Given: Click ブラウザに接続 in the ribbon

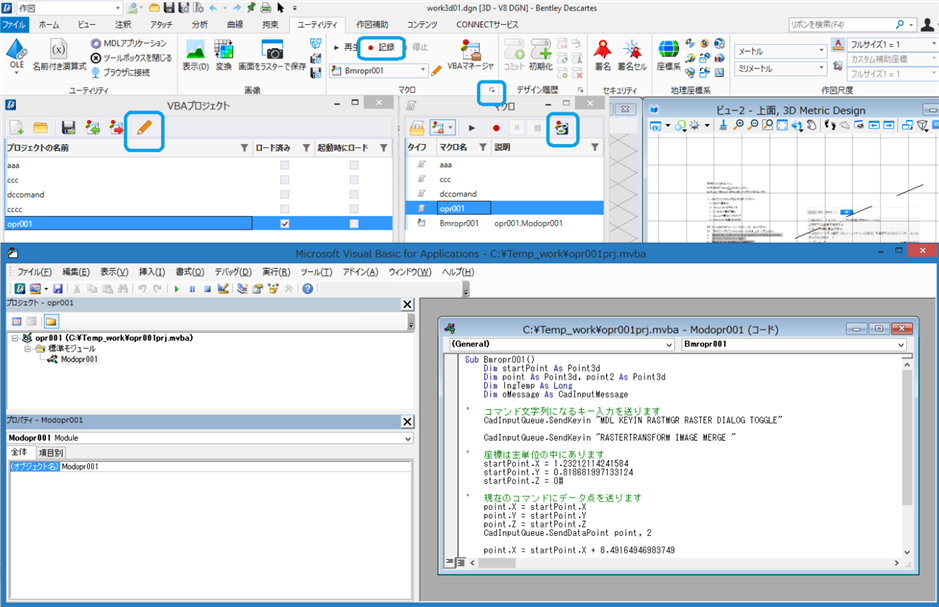Looking at the screenshot, I should [x=120, y=72].
